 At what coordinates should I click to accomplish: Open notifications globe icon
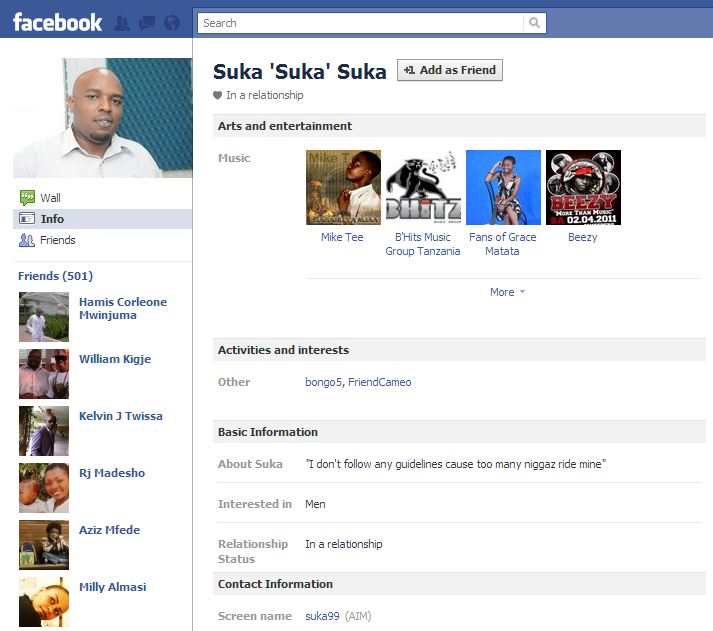point(172,22)
